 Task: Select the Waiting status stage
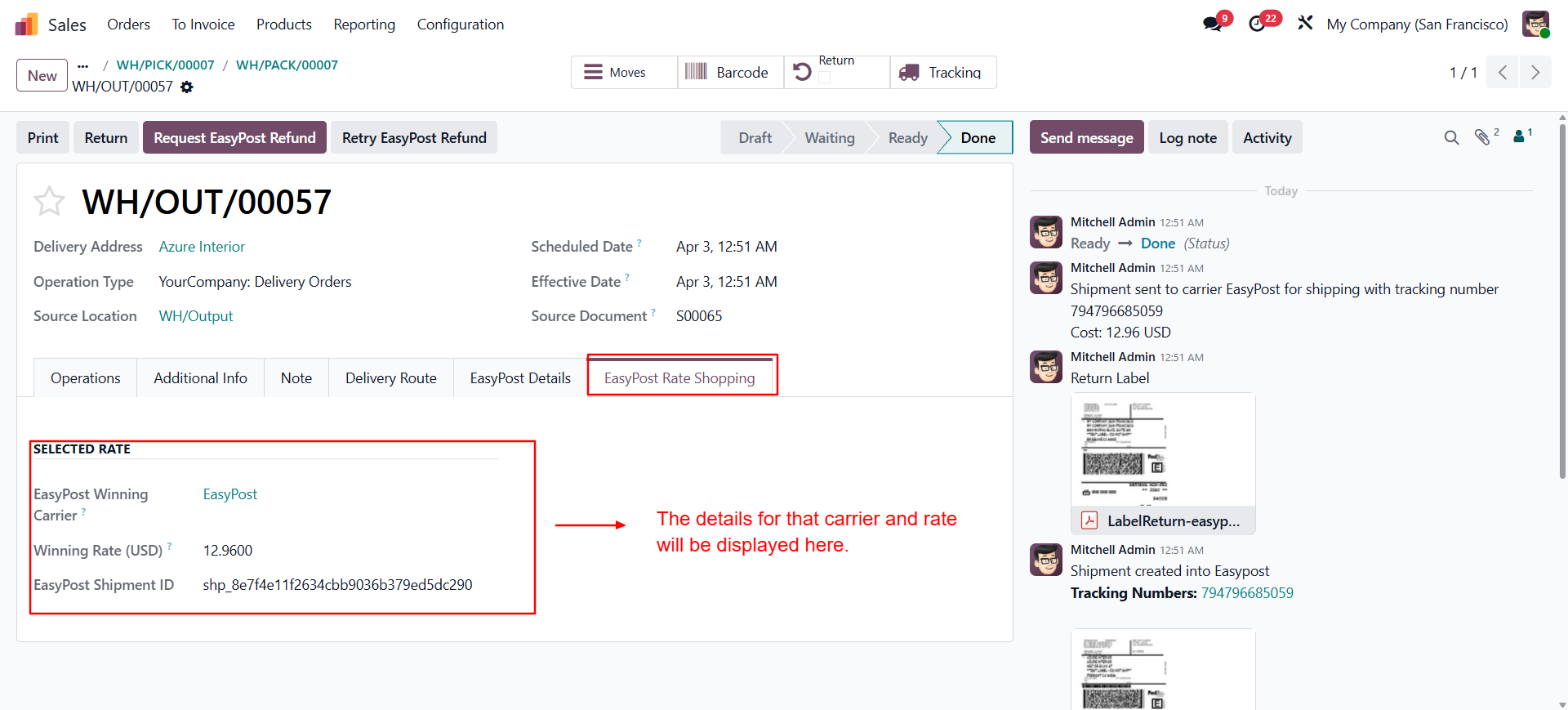(830, 137)
